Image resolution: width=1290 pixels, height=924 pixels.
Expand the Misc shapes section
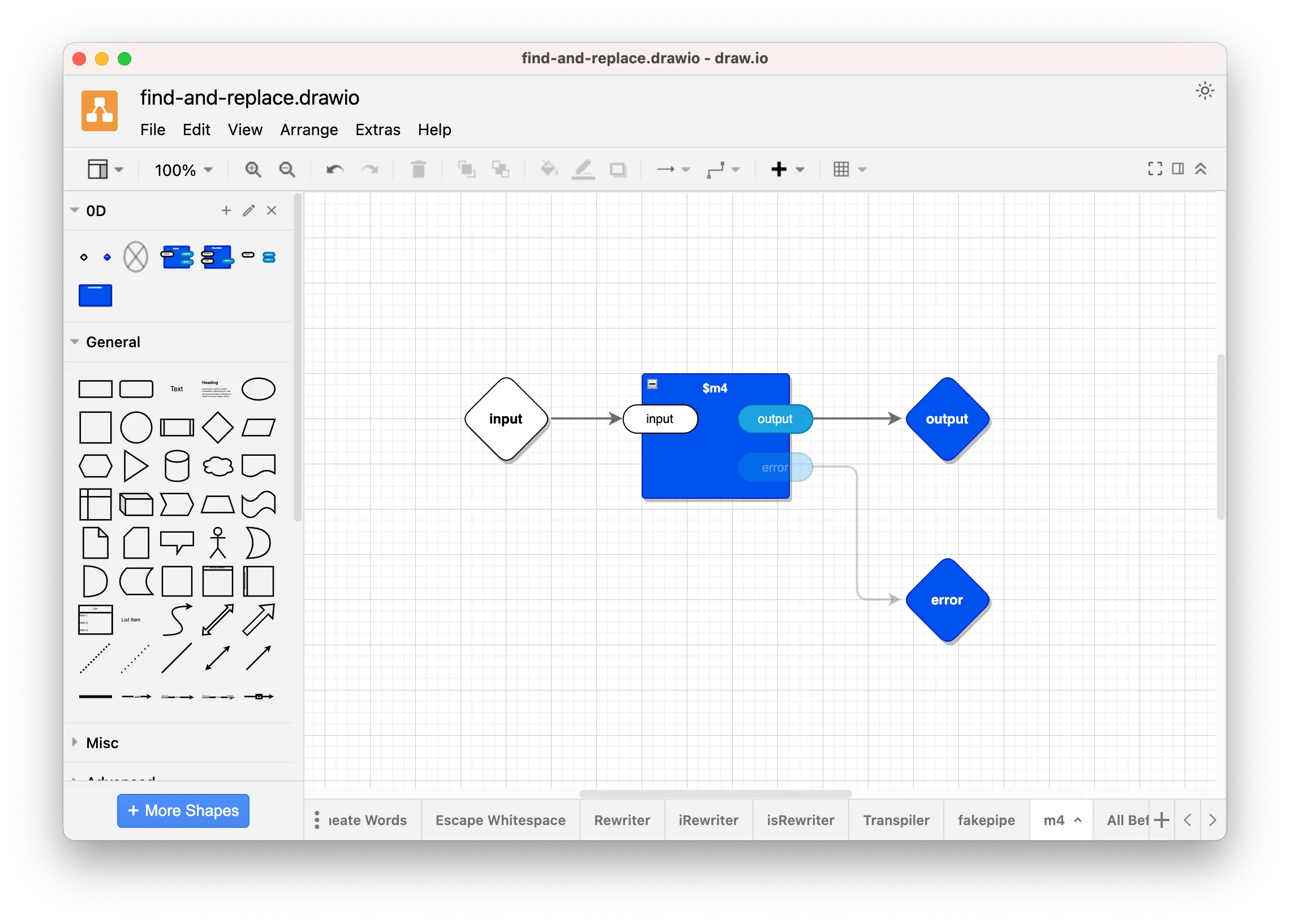tap(102, 742)
